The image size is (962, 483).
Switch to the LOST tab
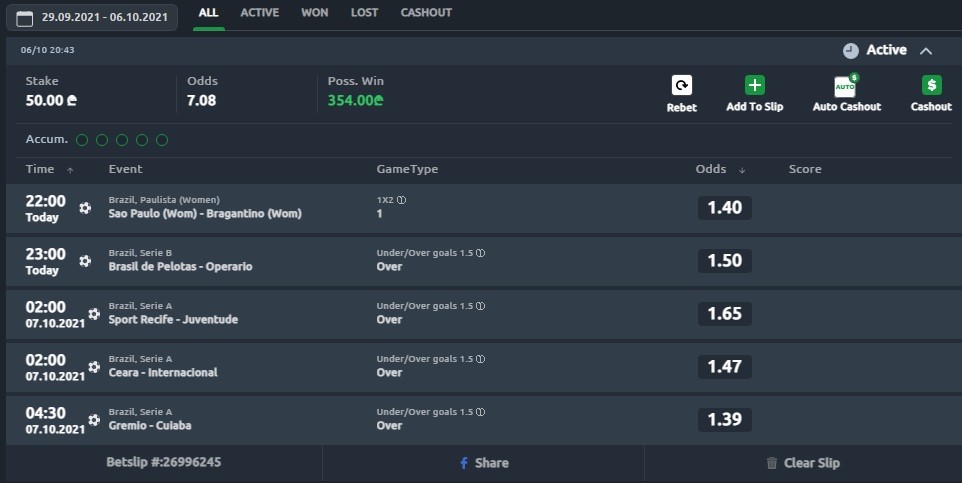(x=364, y=12)
